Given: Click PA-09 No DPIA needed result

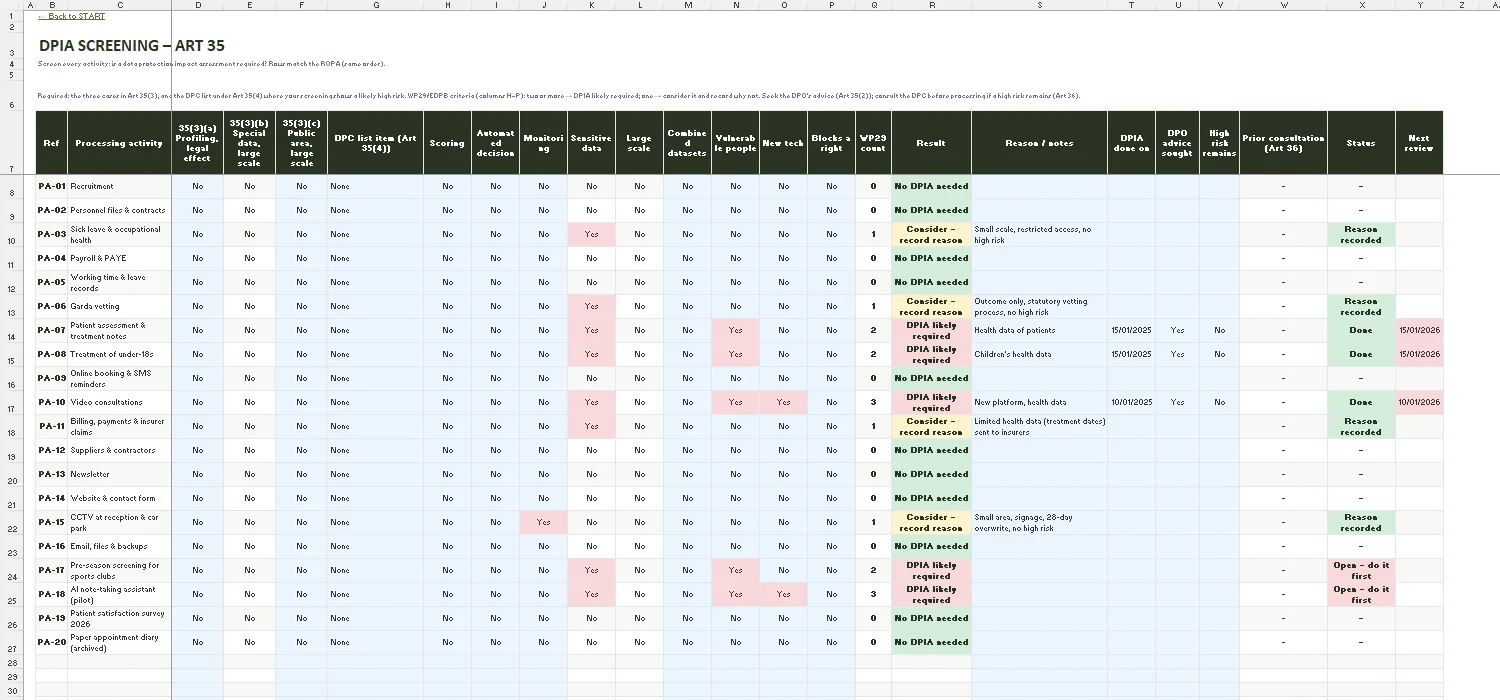Looking at the screenshot, I should [932, 379].
